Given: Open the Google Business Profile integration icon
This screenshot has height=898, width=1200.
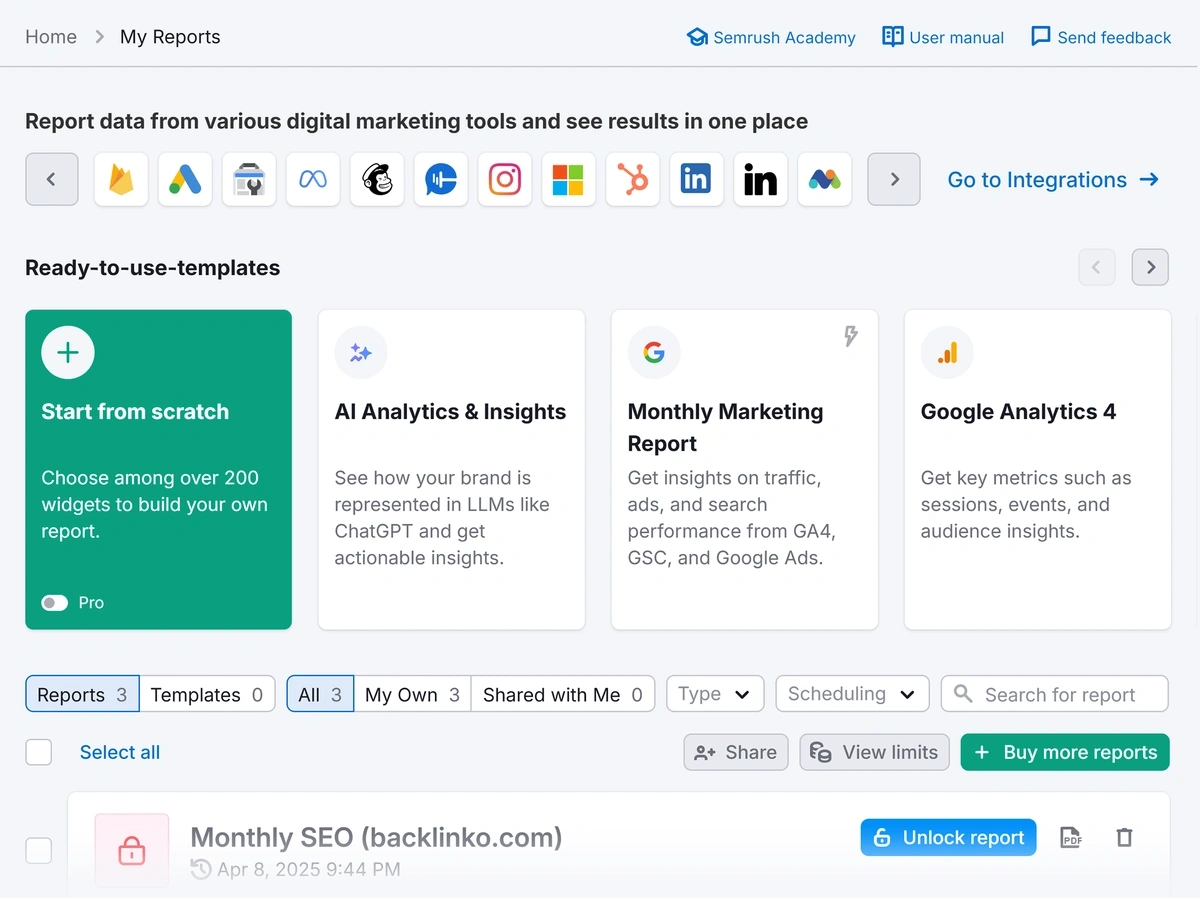Looking at the screenshot, I should click(249, 180).
